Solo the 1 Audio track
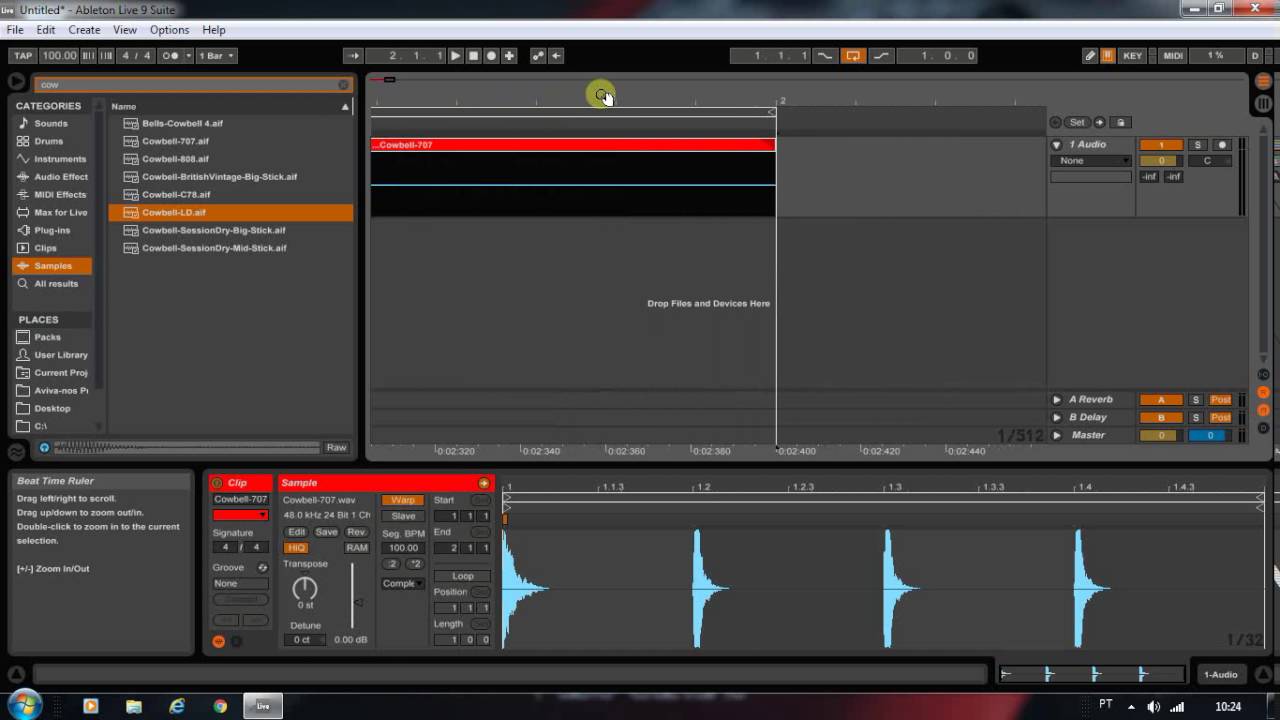This screenshot has height=720, width=1280. (x=1197, y=145)
